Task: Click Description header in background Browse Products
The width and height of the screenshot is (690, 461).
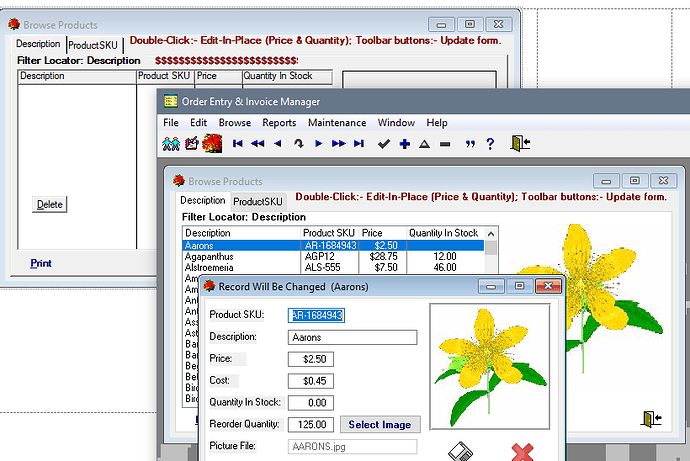Action: (77, 76)
